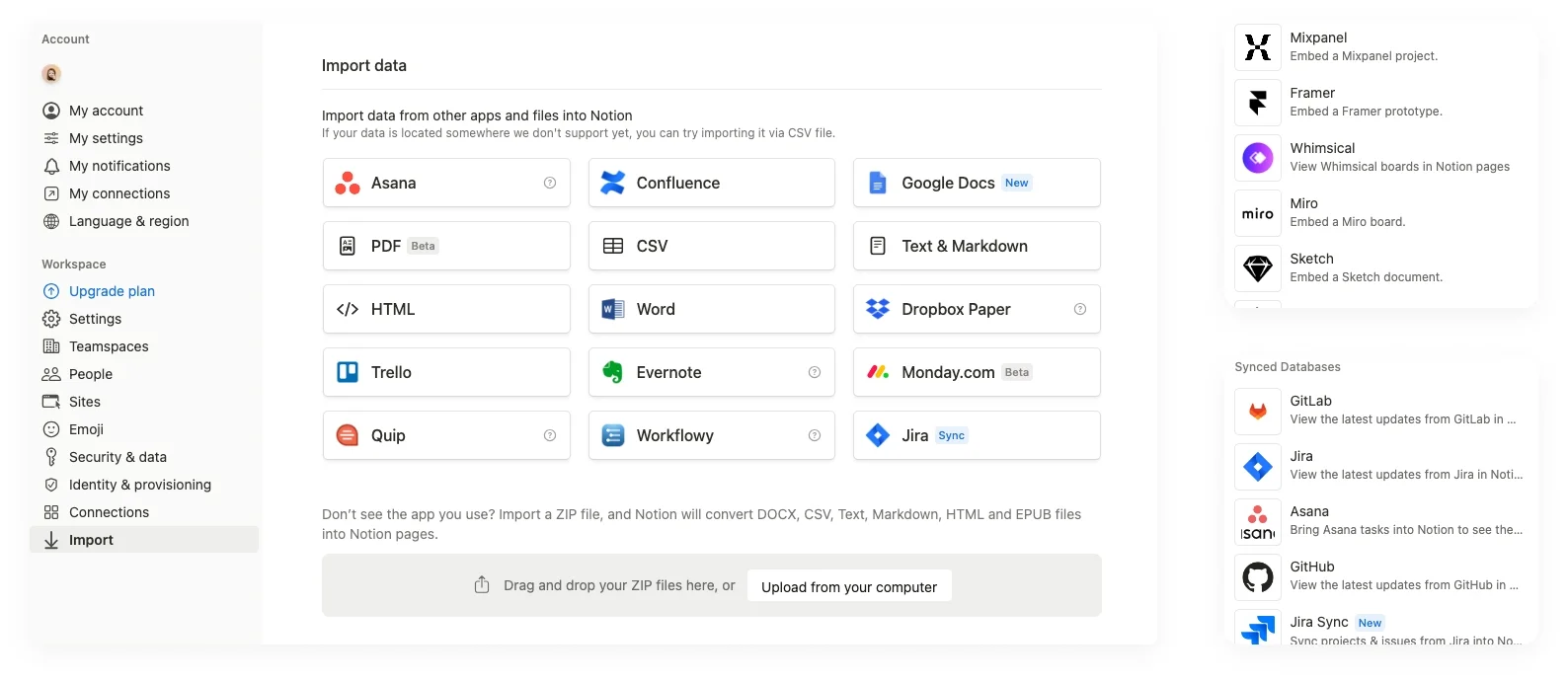Click the Connections squares icon
The image size is (1568, 682).
51,512
